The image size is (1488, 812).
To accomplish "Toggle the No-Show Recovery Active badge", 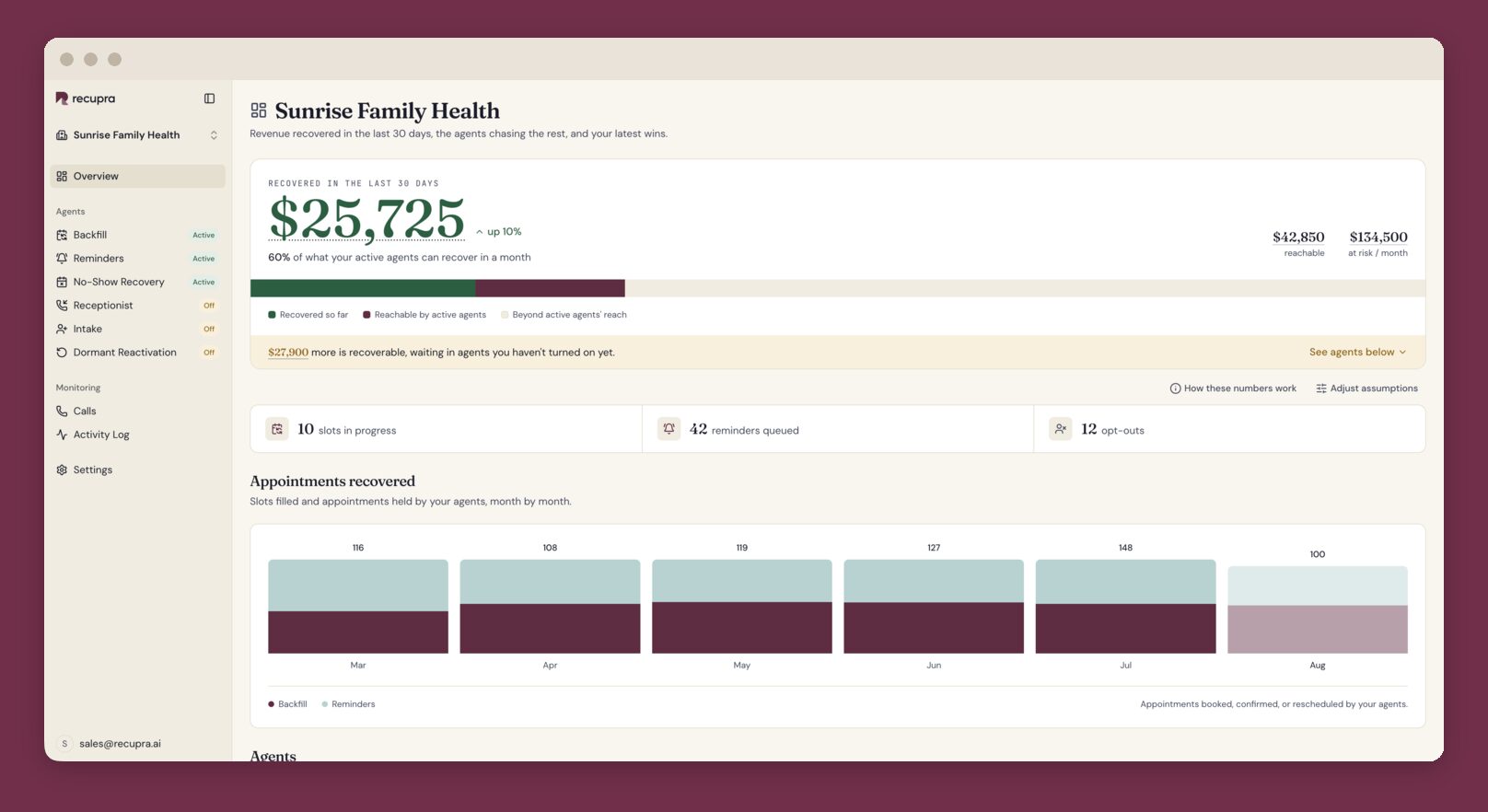I will pos(203,282).
